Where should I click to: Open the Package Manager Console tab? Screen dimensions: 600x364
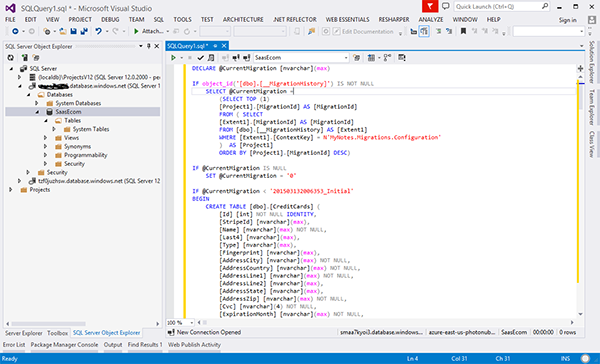click(64, 345)
